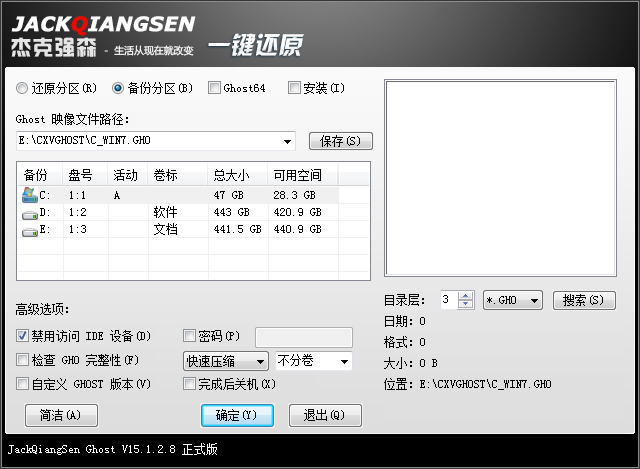Open the 快速压缩 compression dropdown
The width and height of the screenshot is (640, 469).
226,361
